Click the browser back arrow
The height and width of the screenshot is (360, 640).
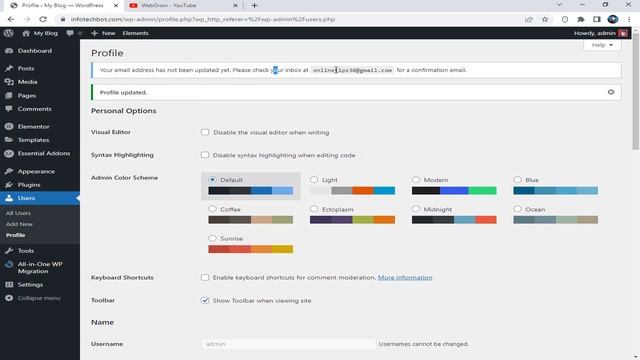click(x=11, y=19)
